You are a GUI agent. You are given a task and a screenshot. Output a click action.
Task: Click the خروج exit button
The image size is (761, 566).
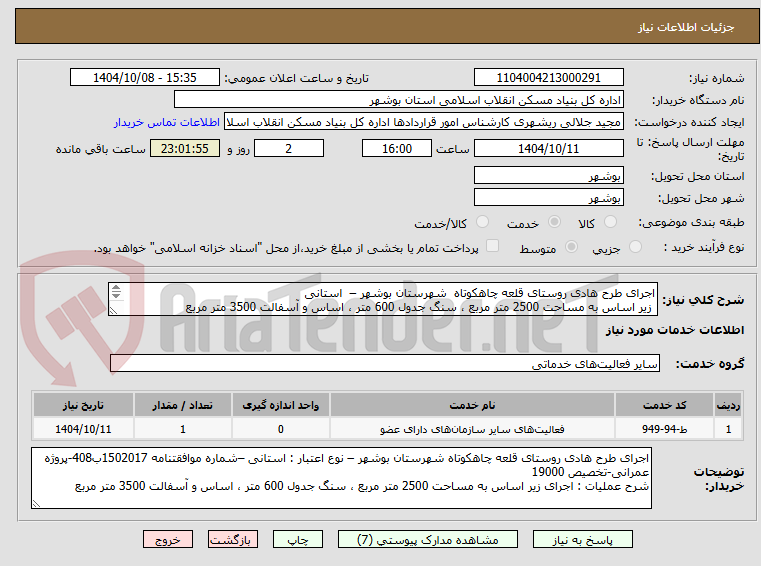pyautogui.click(x=167, y=539)
